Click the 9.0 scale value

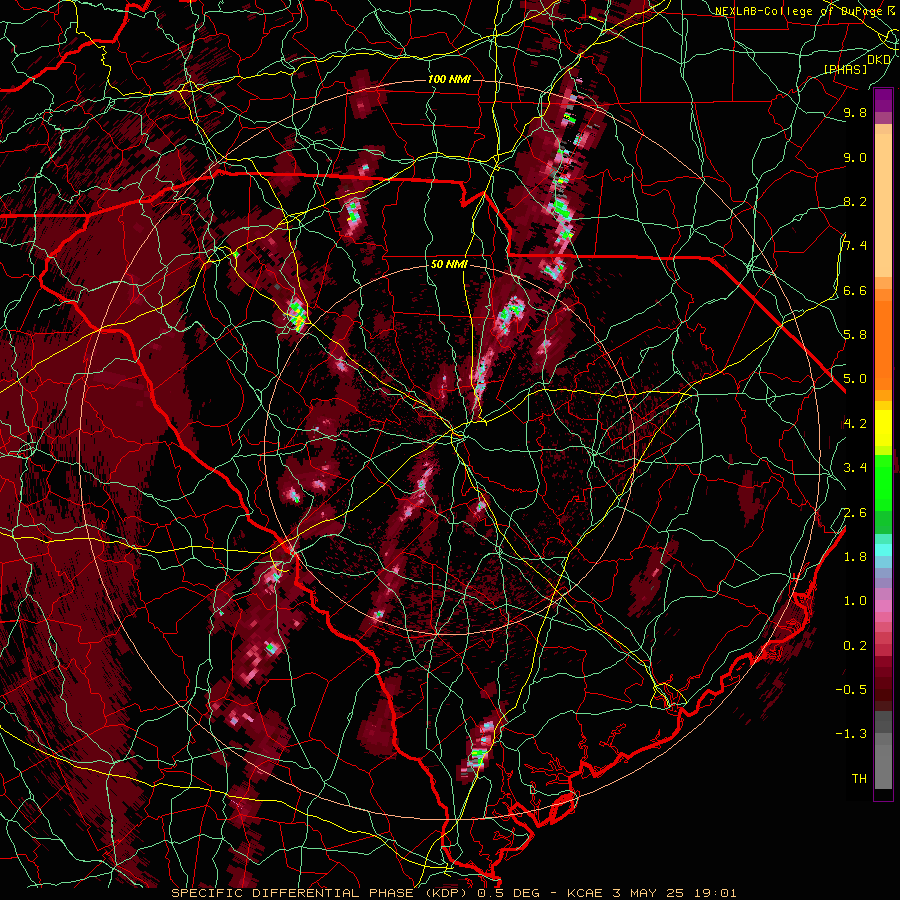point(855,158)
